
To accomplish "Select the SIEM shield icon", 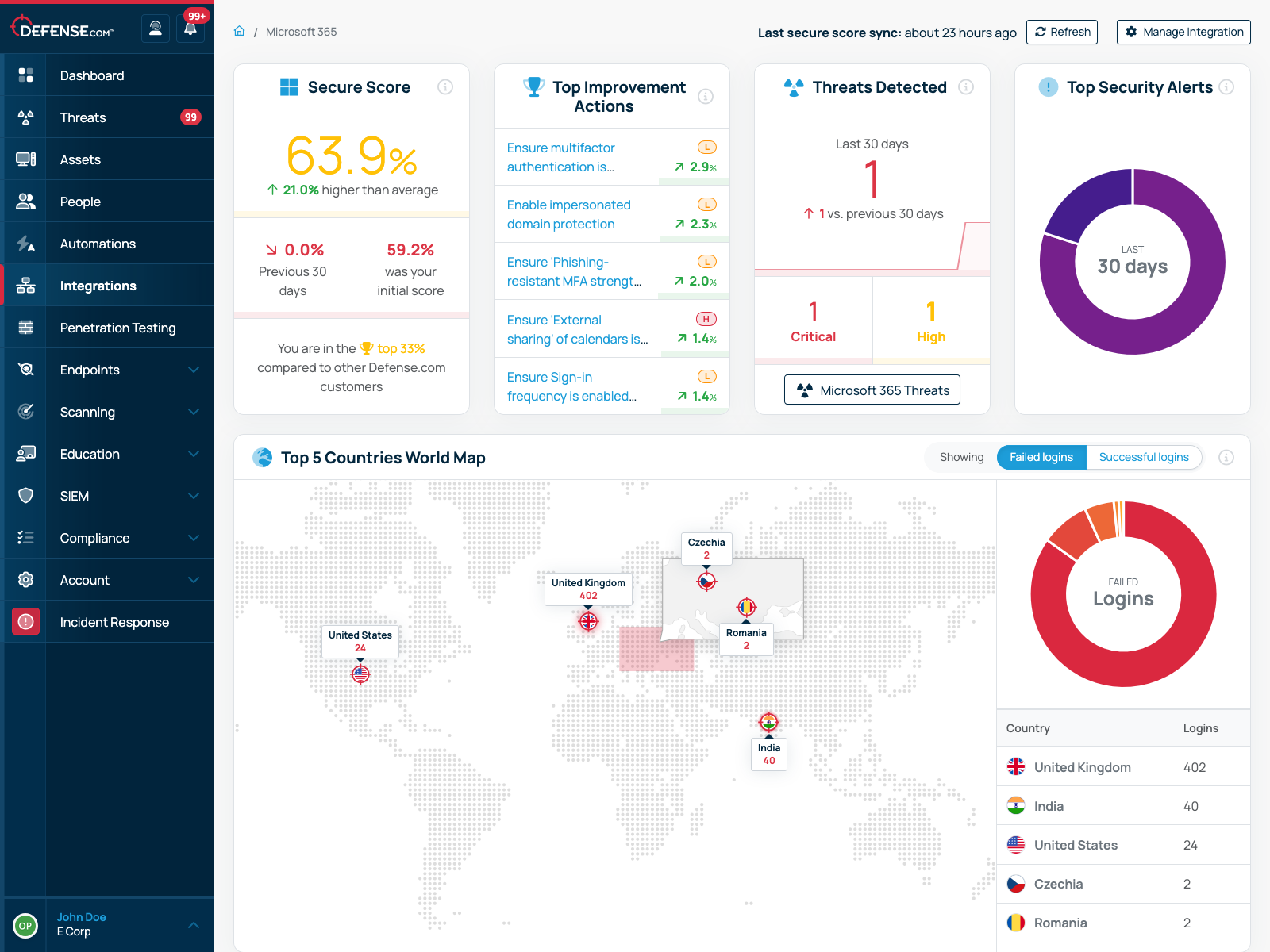I will pyautogui.click(x=25, y=495).
